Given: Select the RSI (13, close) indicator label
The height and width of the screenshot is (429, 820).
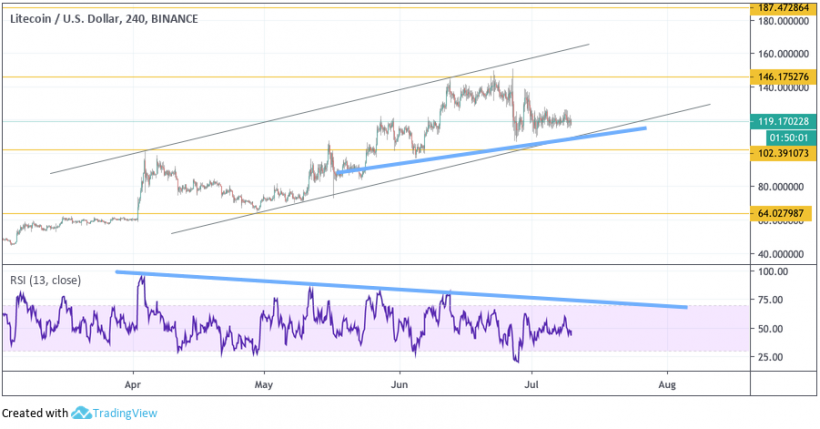Looking at the screenshot, I should coord(46,279).
